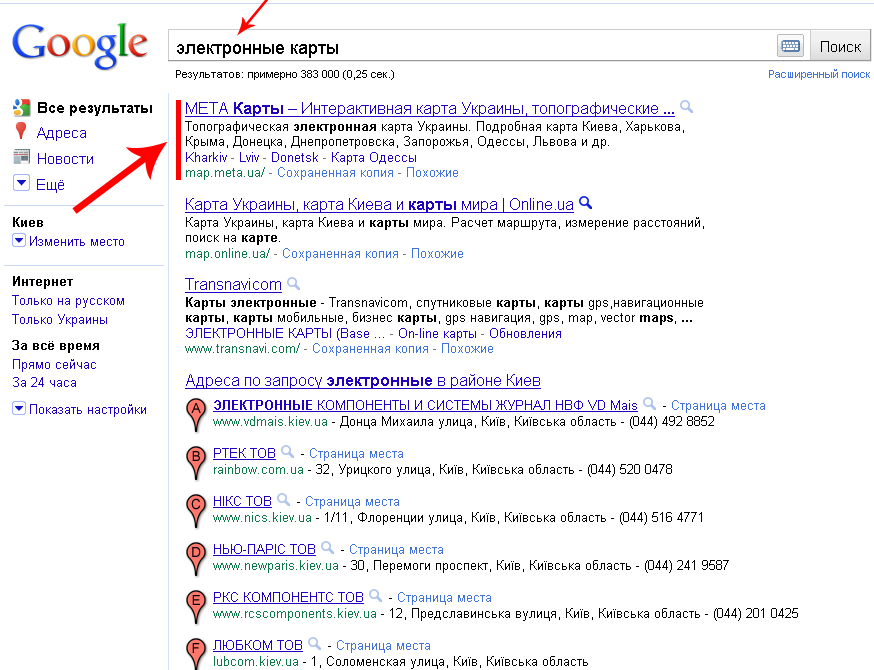Click the preview magnifier beside РТЕК ТОВ
The width and height of the screenshot is (874, 670).
point(287,451)
